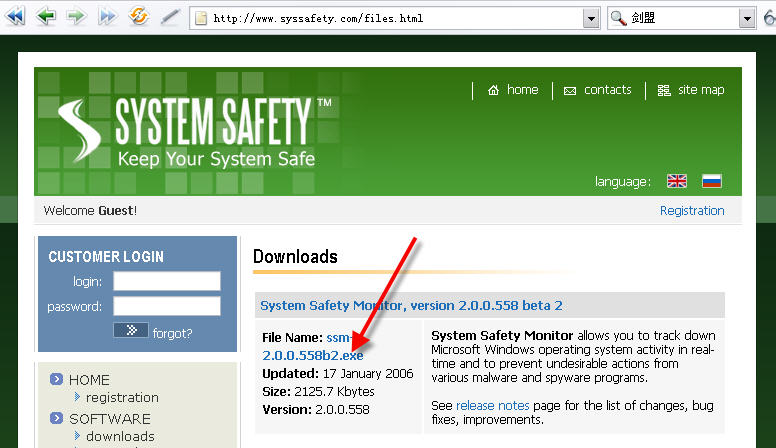Click the login input field
Screen dimensions: 776x448
click(167, 281)
